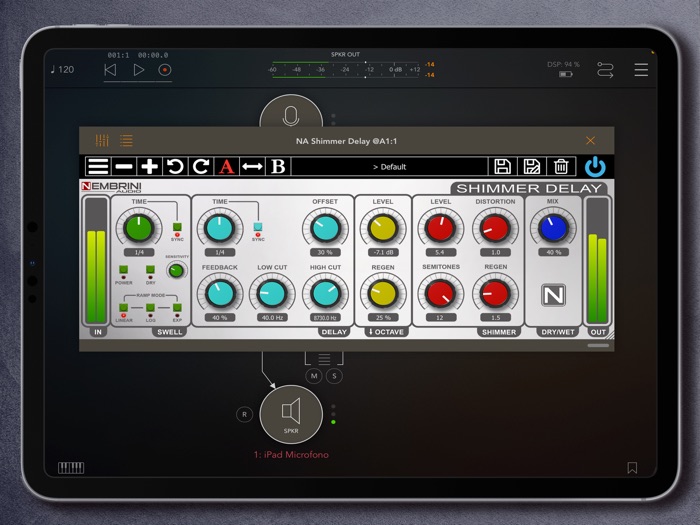
Task: Adjust the Octave REGEN yellow knob
Action: point(383,294)
